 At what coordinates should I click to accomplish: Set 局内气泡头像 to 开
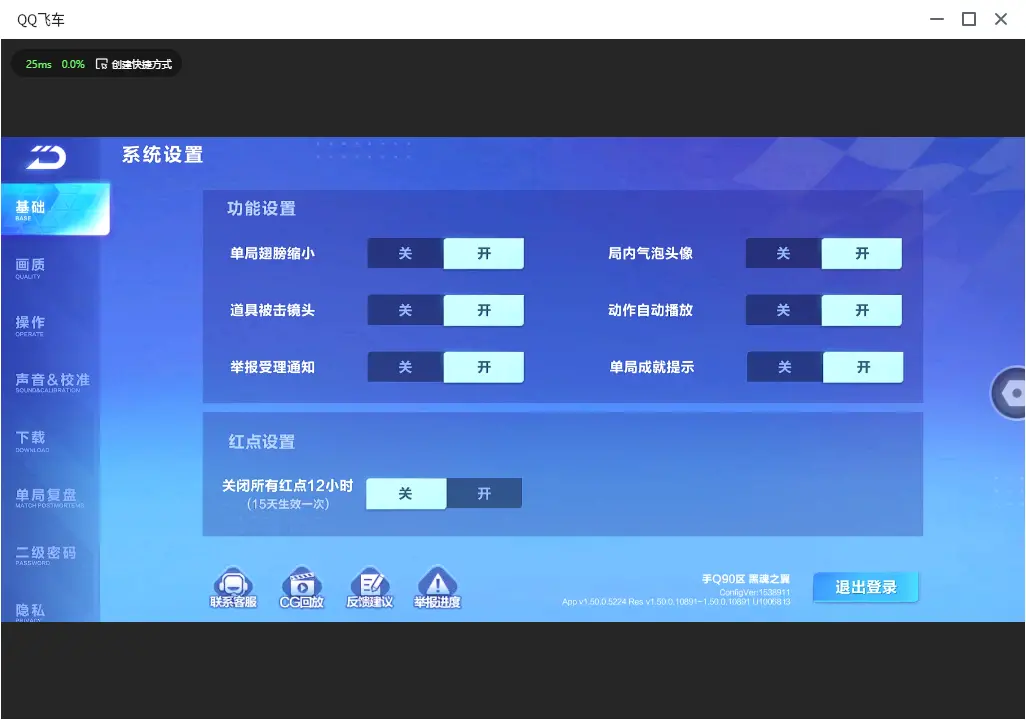[x=862, y=253]
